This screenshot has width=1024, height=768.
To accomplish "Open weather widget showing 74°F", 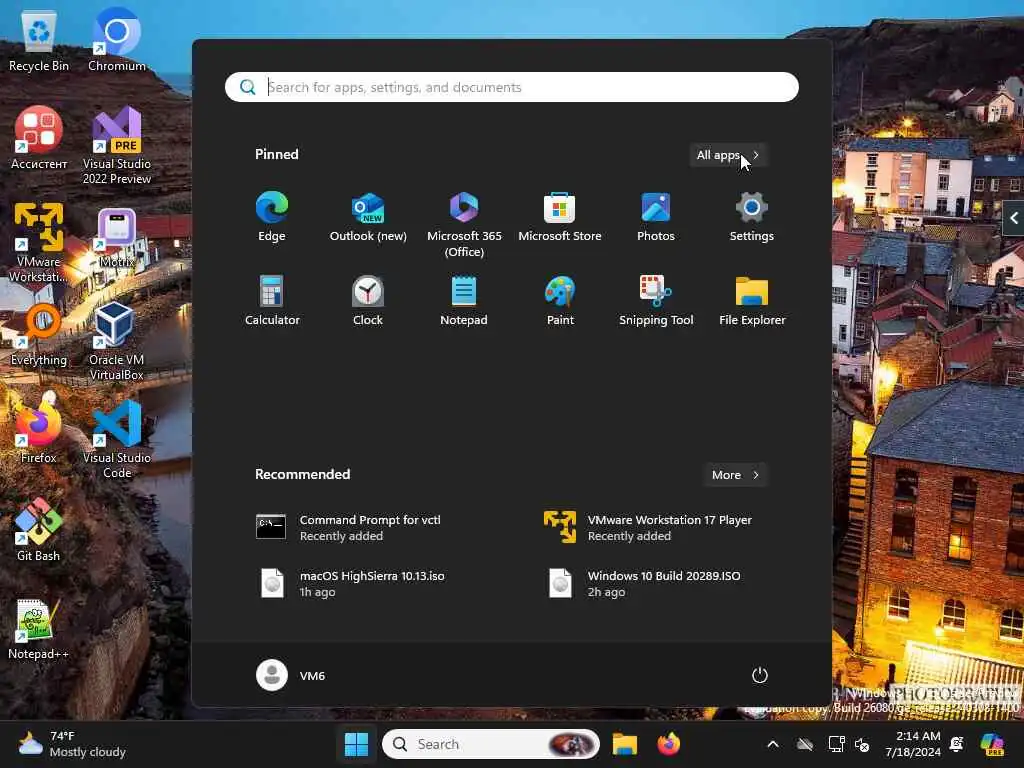I will [72, 744].
